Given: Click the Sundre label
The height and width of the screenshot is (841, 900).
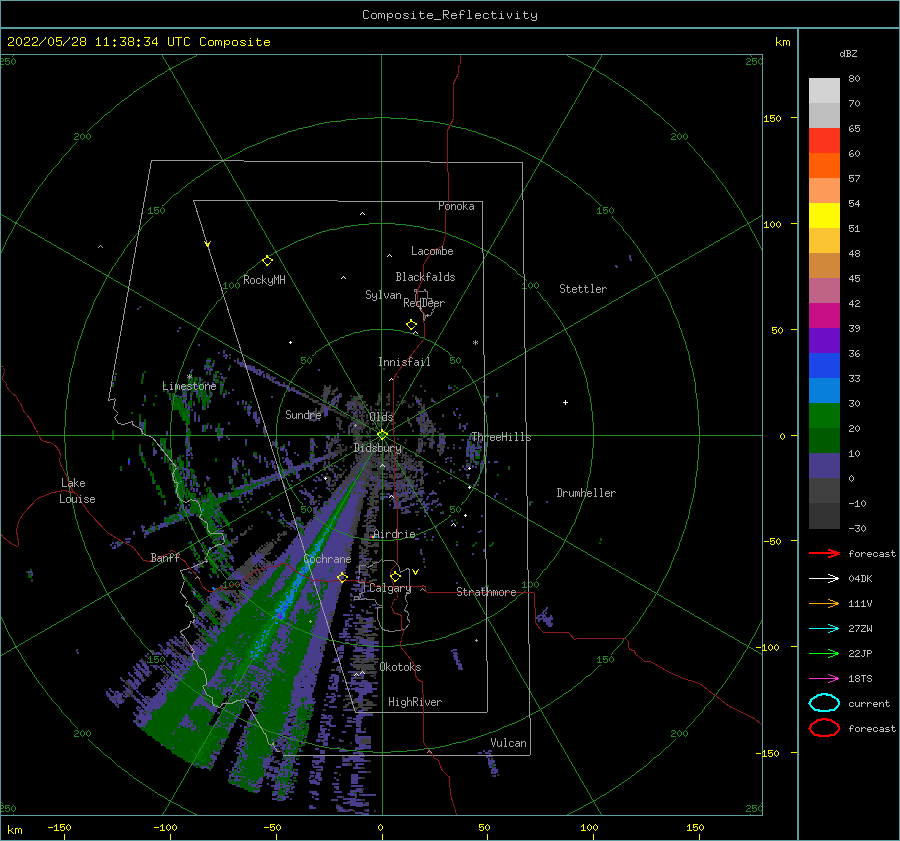Looking at the screenshot, I should click(x=303, y=414).
